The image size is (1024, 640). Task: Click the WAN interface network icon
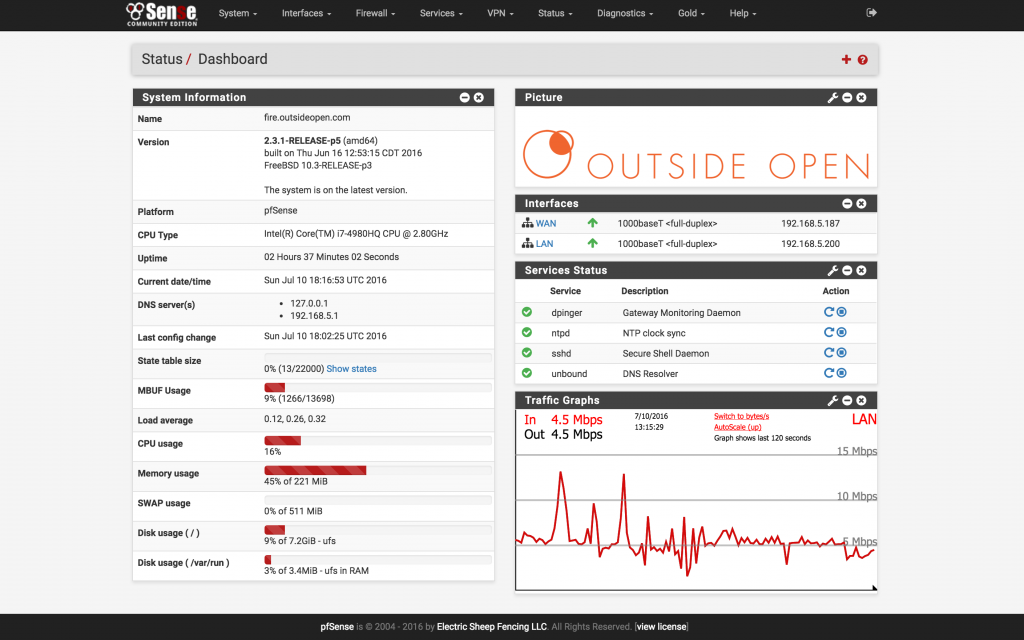[527, 223]
